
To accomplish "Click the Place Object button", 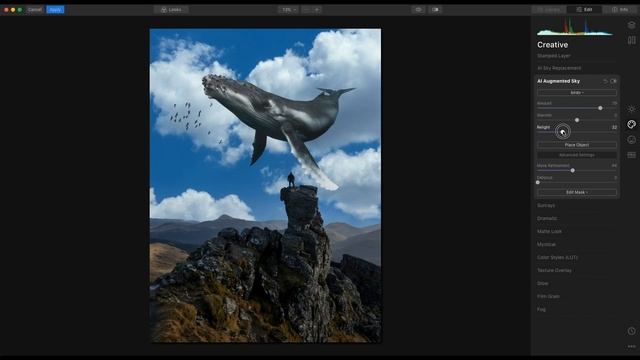I will (577, 145).
